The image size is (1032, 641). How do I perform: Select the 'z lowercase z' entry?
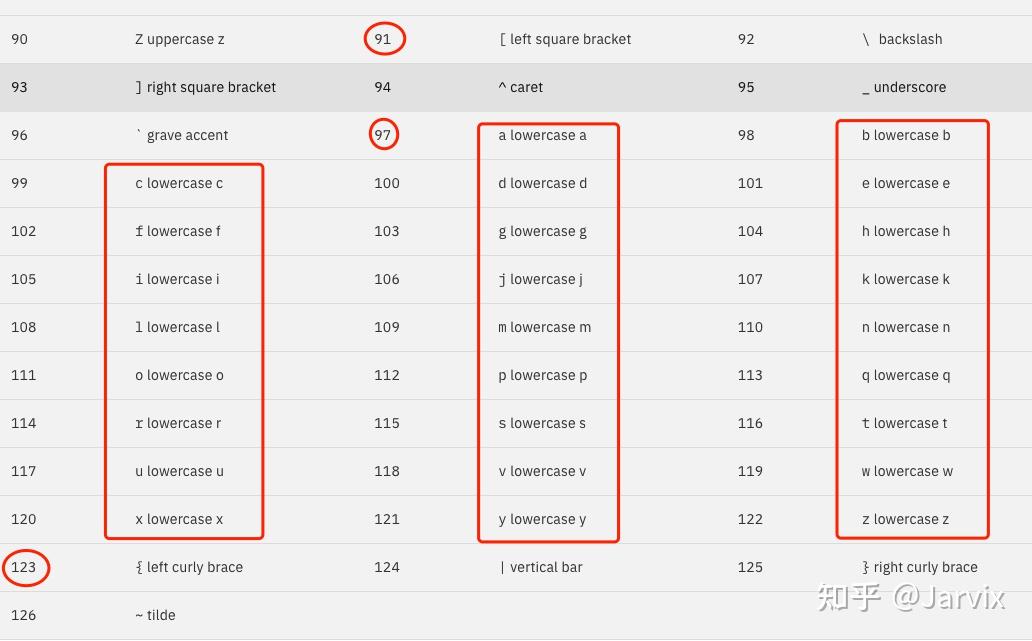click(x=906, y=519)
